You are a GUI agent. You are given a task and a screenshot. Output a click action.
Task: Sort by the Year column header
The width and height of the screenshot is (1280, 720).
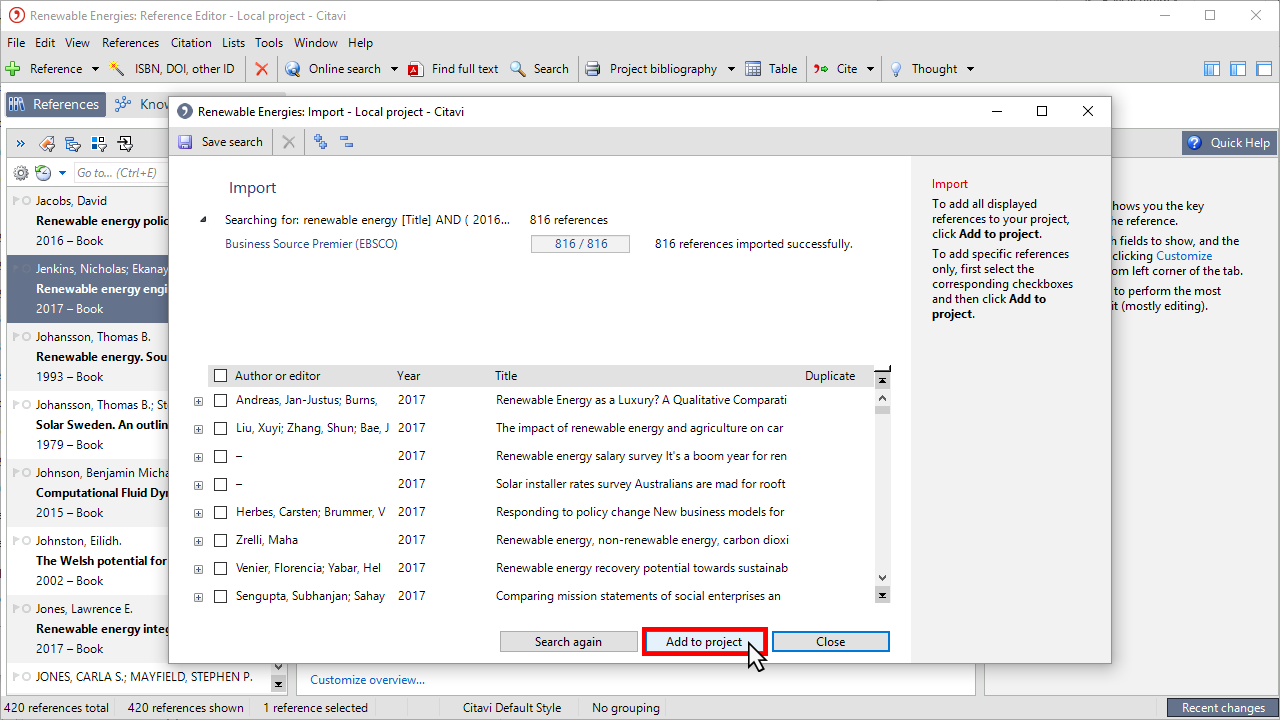[x=408, y=376]
